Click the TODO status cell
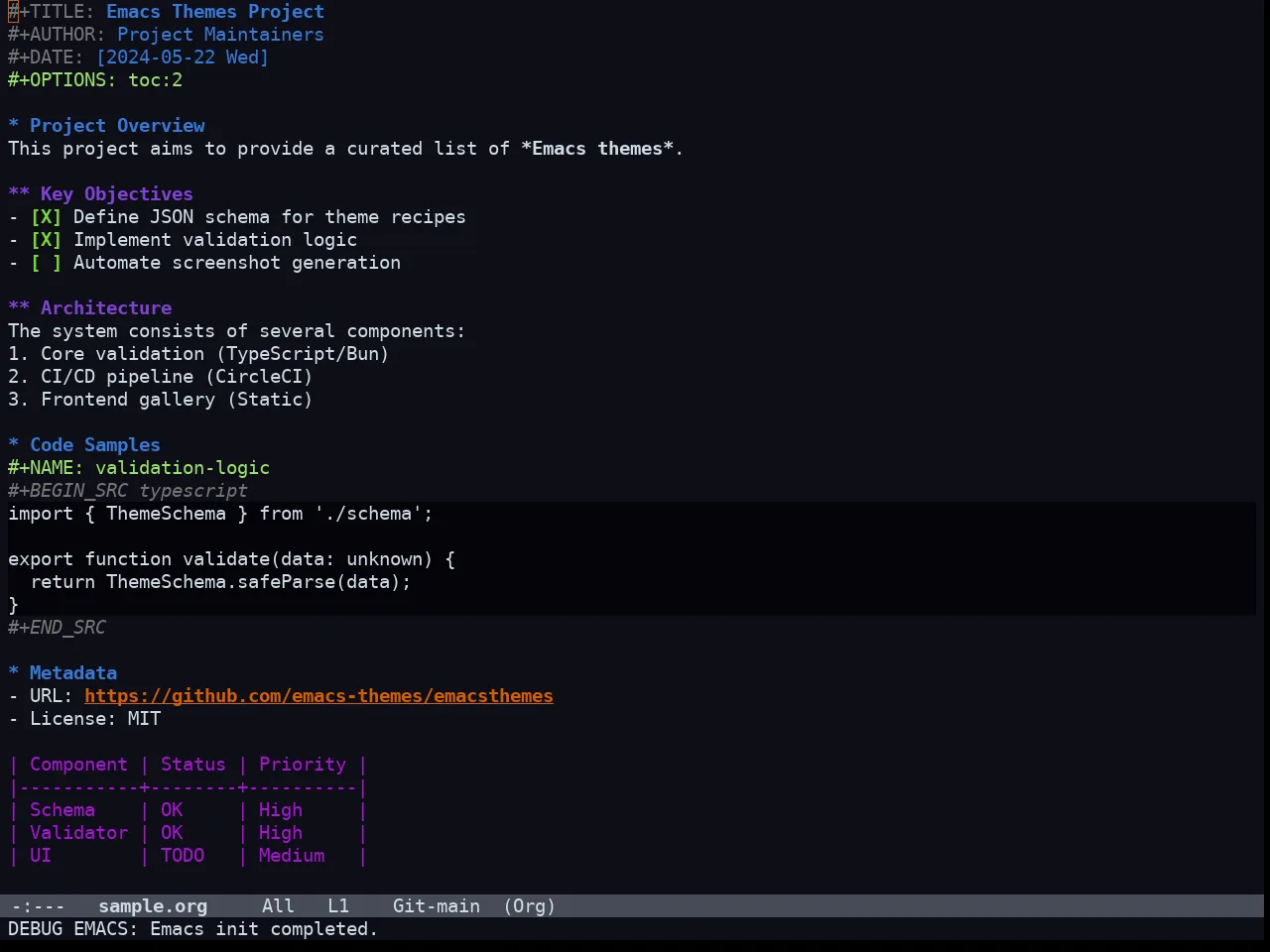The image size is (1270, 952). click(x=183, y=856)
